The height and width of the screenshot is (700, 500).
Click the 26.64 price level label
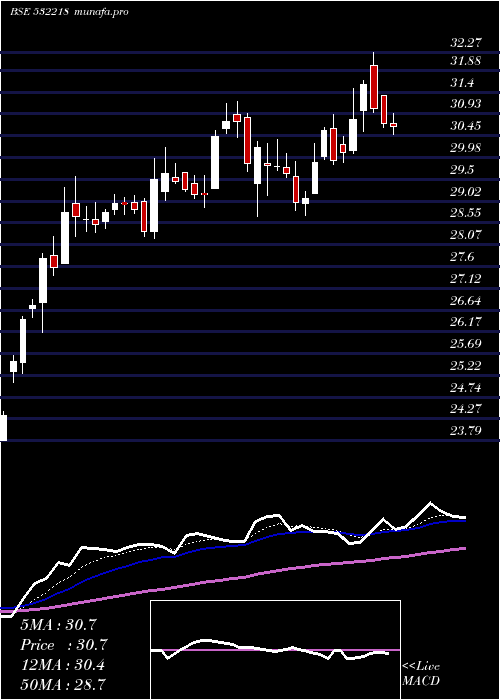[x=466, y=300]
